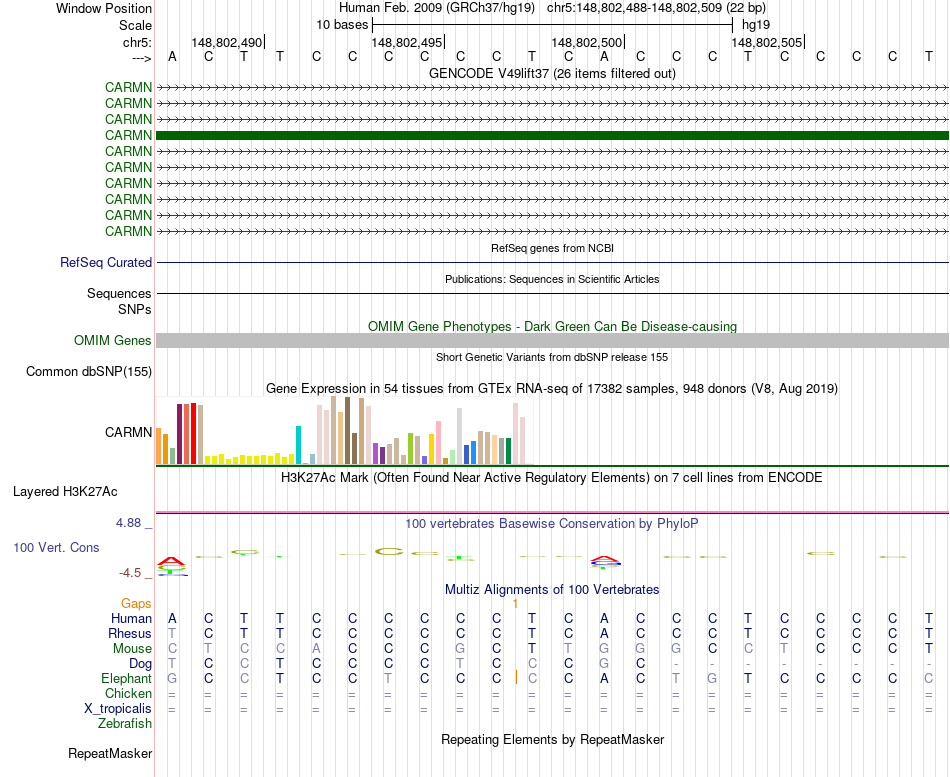This screenshot has height=777, width=950.
Task: Click the lone 'A' base in Mouse row
Action: (x=316, y=649)
